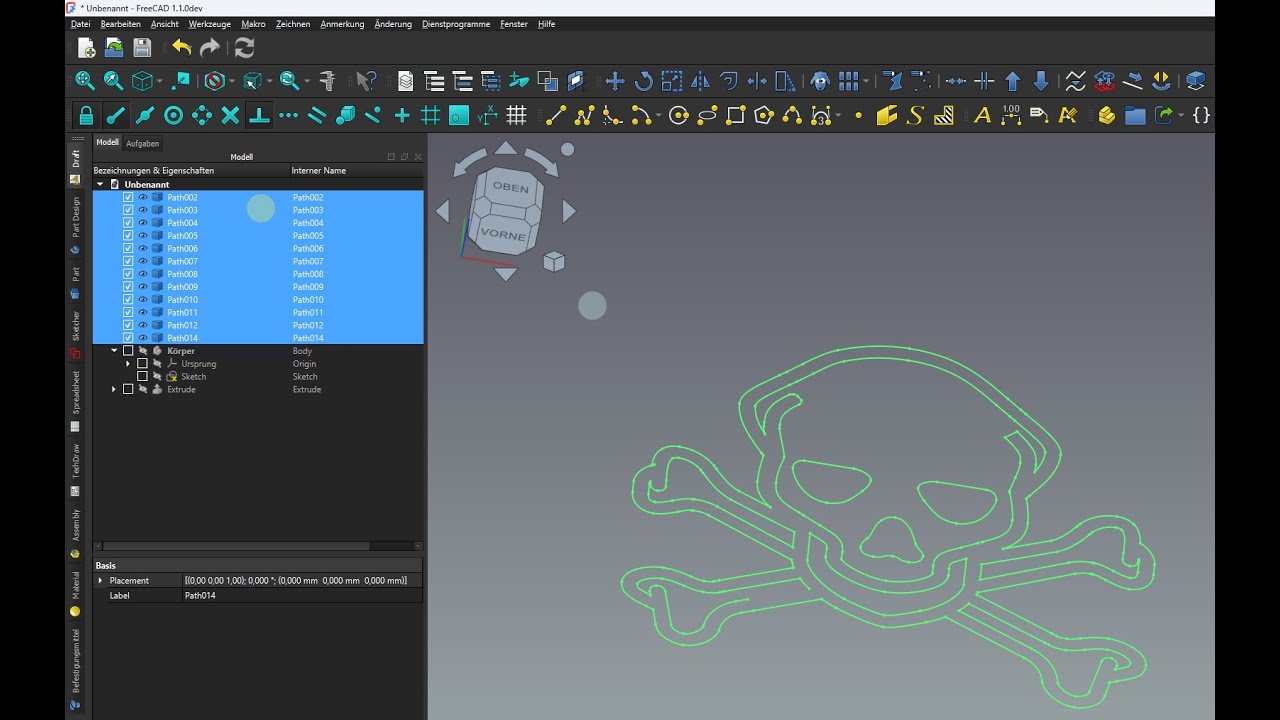Click the Redo arrow icon
The height and width of the screenshot is (720, 1280).
point(209,48)
